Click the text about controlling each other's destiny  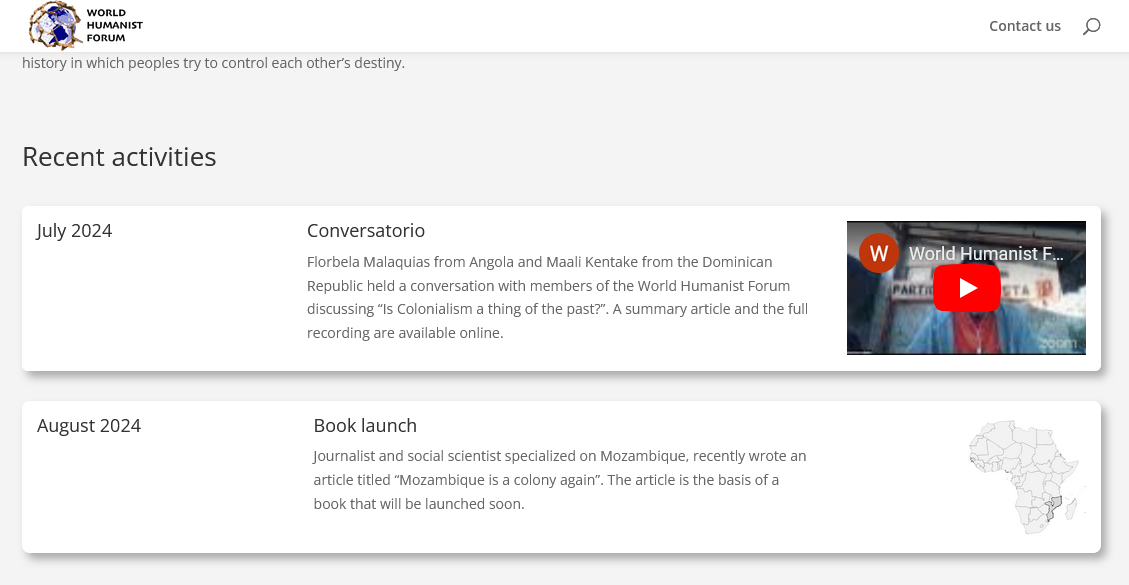point(213,63)
